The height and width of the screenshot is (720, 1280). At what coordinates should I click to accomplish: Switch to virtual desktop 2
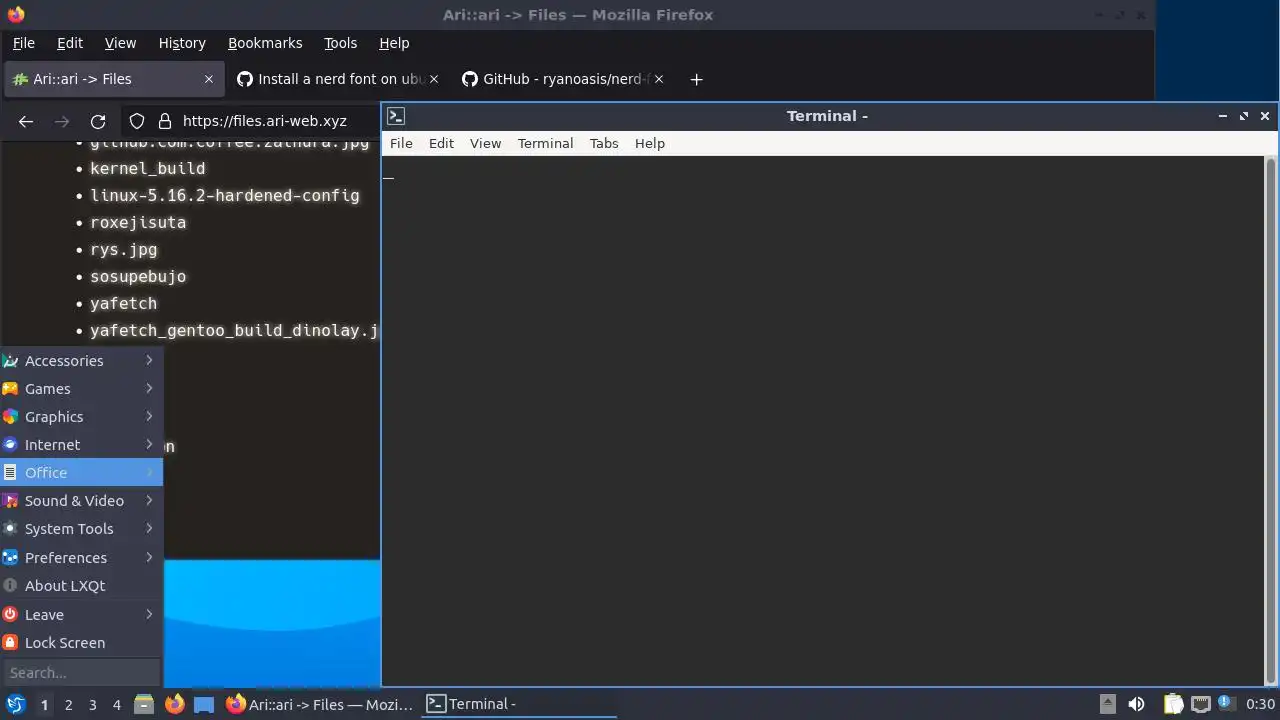click(68, 705)
